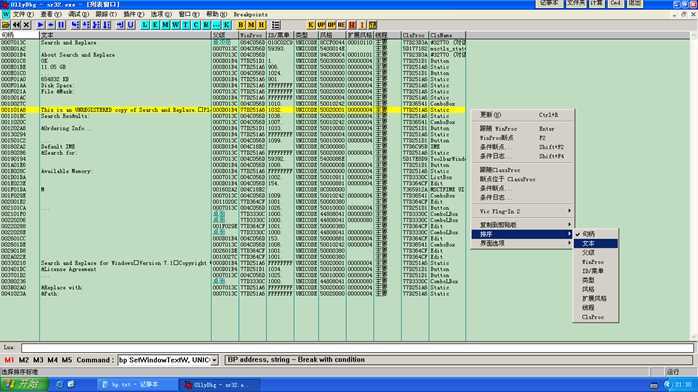The width and height of the screenshot is (698, 392).
Task: Open Windows list with W button
Action: [176, 25]
